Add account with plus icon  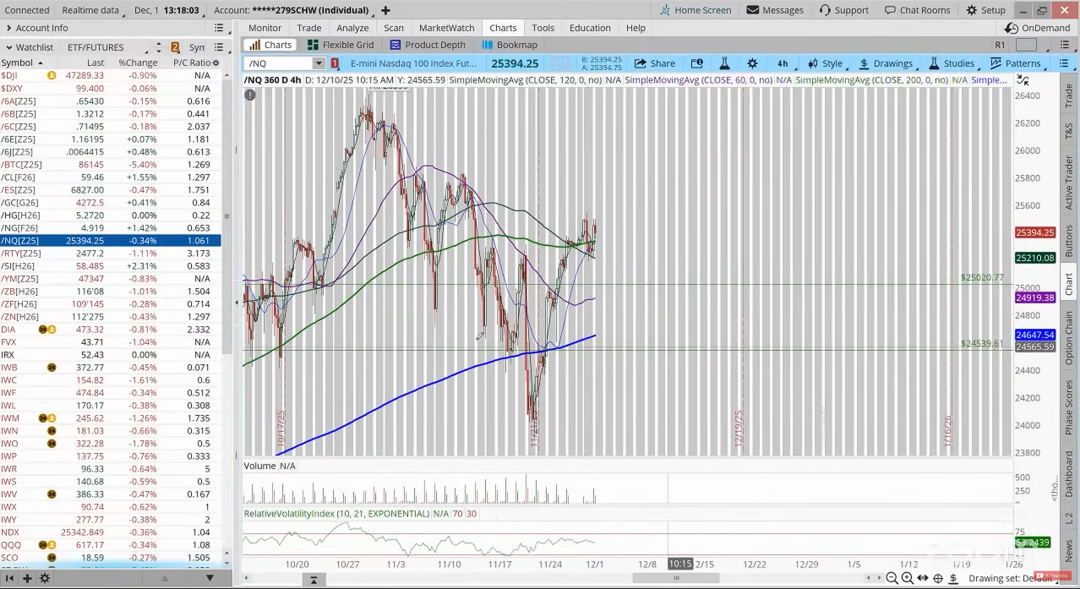386,10
